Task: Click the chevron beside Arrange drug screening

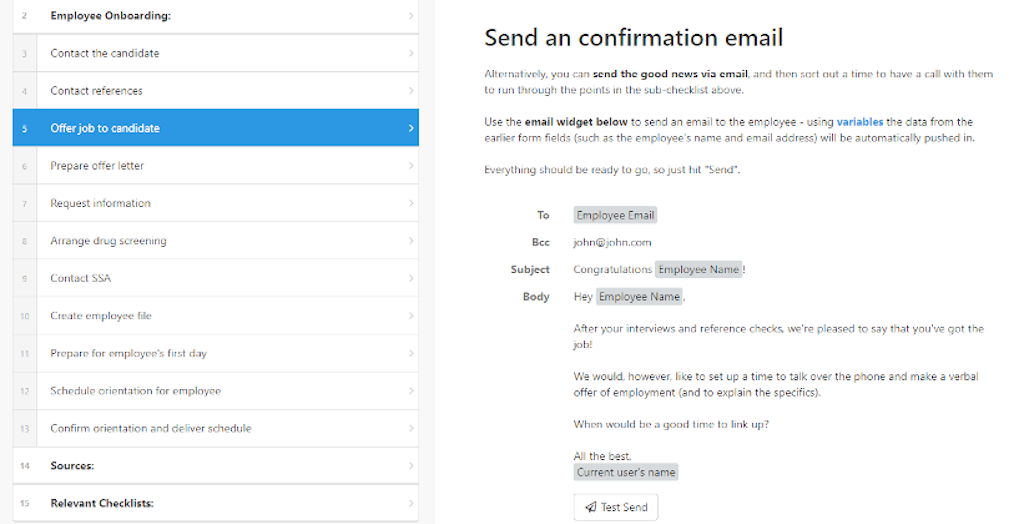Action: [x=411, y=240]
